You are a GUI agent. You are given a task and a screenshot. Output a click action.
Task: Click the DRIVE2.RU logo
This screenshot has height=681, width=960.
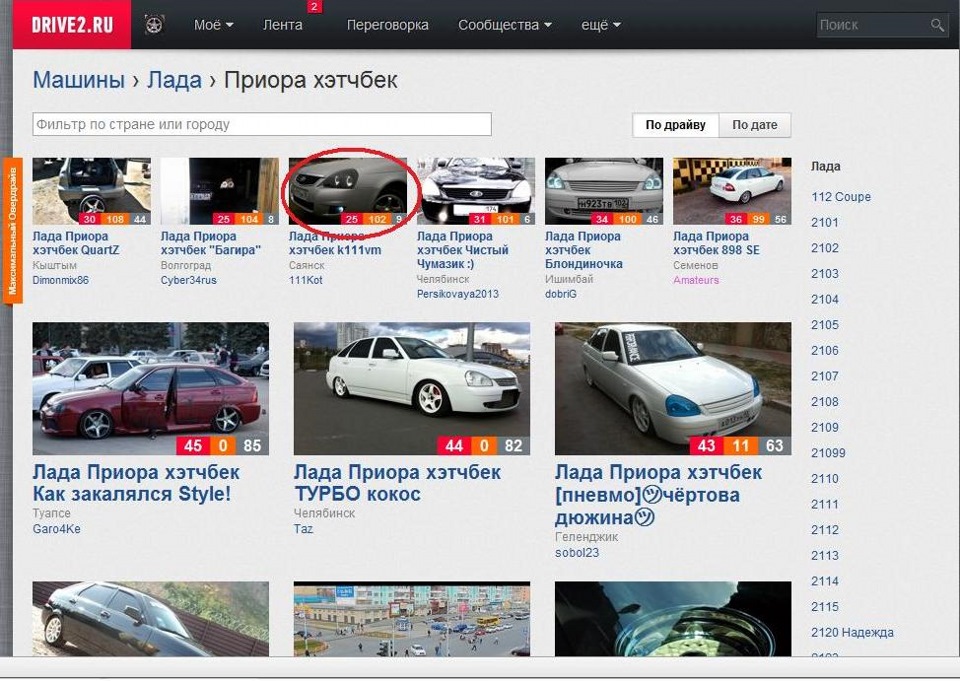pyautogui.click(x=72, y=24)
